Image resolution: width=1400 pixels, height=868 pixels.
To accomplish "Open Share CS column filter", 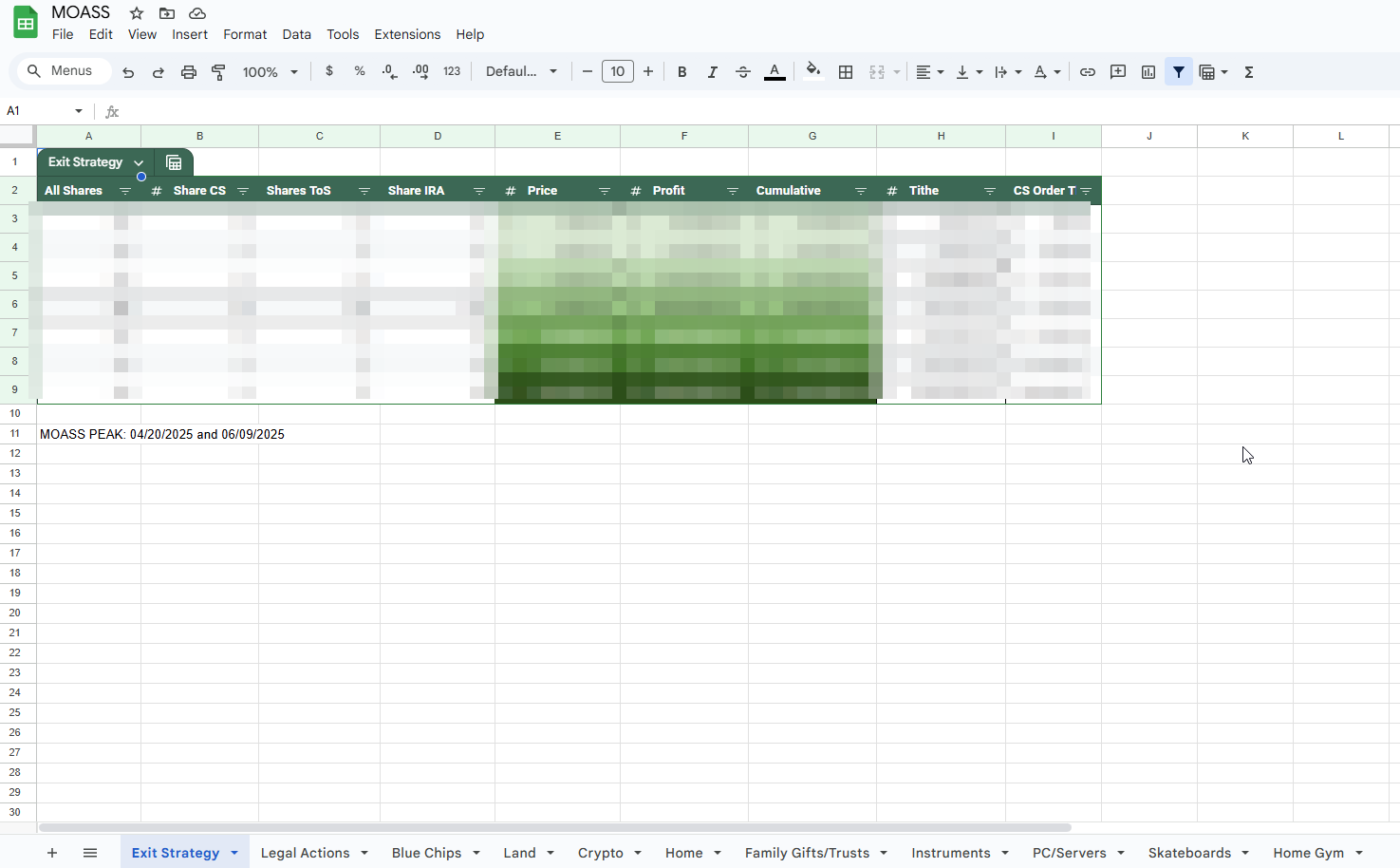I will pos(243,191).
